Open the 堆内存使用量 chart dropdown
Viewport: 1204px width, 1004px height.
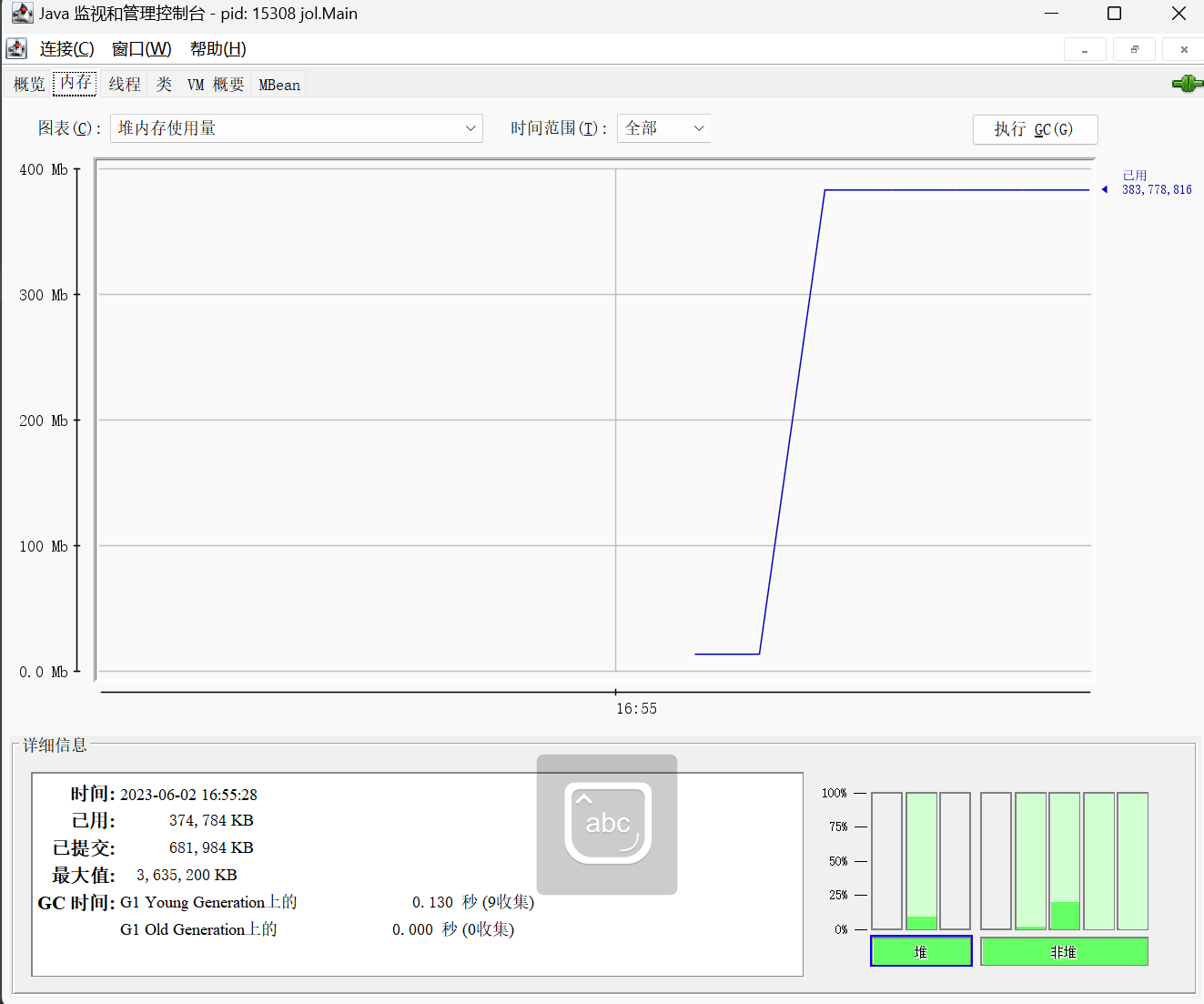(x=296, y=128)
